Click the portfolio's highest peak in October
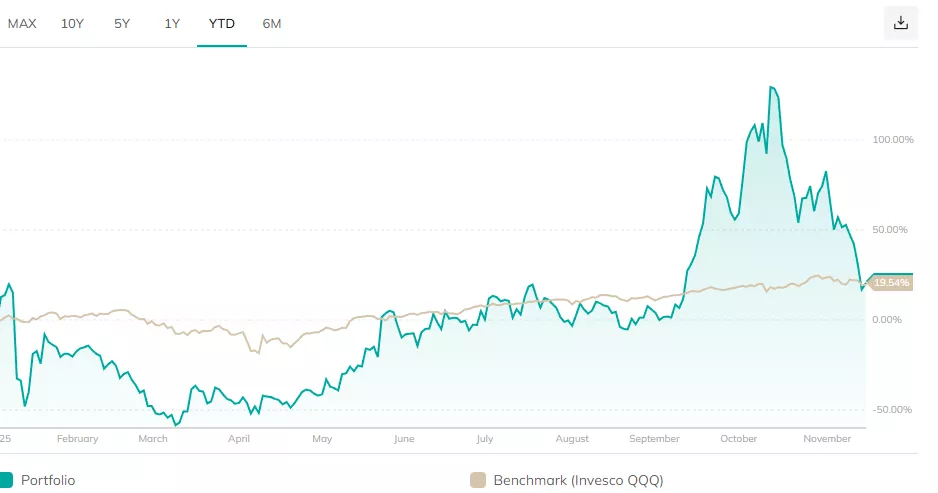The image size is (938, 493). pos(771,87)
